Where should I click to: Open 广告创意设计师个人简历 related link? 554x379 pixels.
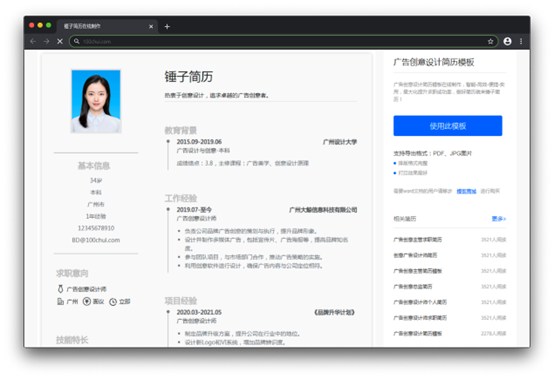(420, 302)
